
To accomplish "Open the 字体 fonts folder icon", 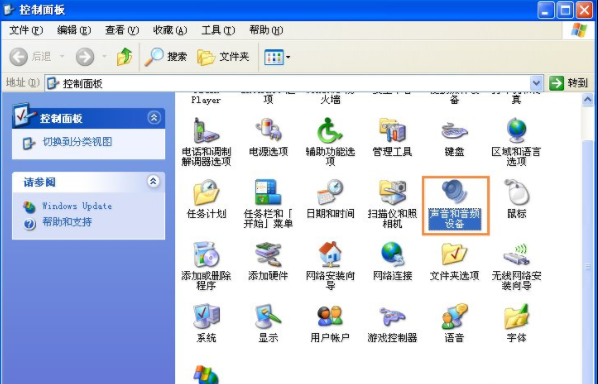I will (x=516, y=316).
